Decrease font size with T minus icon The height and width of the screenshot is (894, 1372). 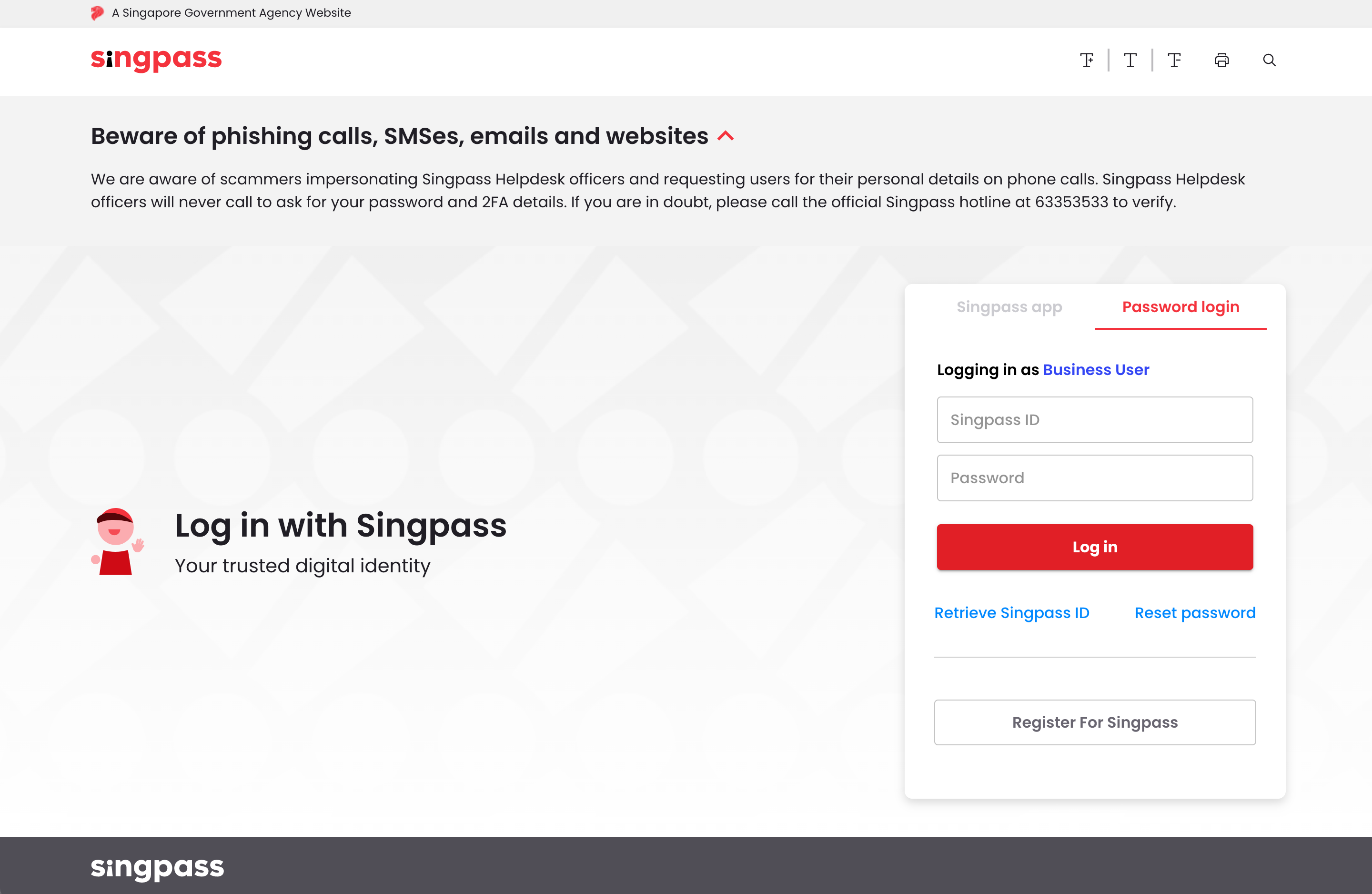coord(1174,60)
